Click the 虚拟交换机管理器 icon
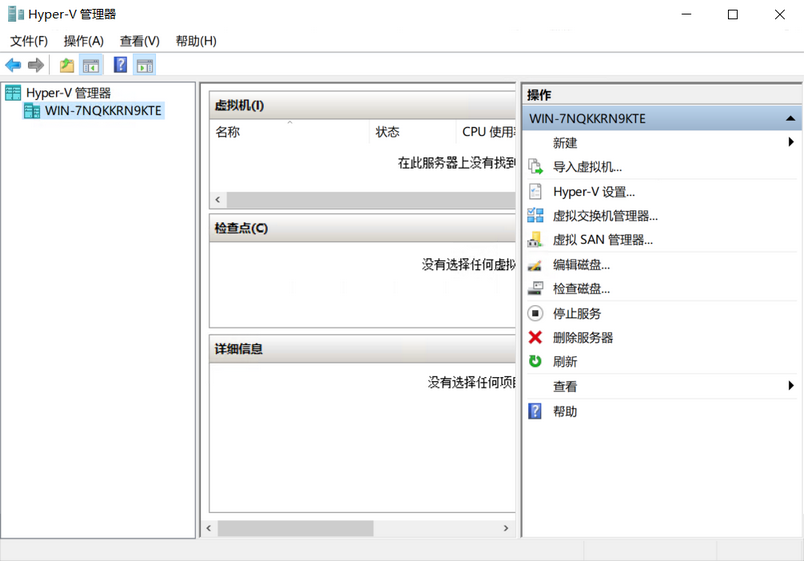Screen dimensions: 804x561 click(535, 215)
